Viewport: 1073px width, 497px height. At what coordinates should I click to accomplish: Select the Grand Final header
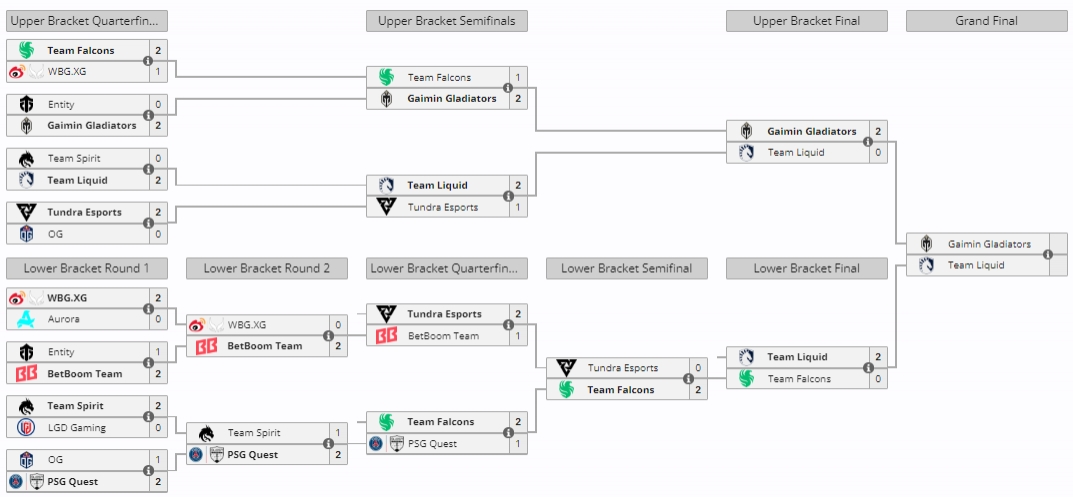point(987,21)
